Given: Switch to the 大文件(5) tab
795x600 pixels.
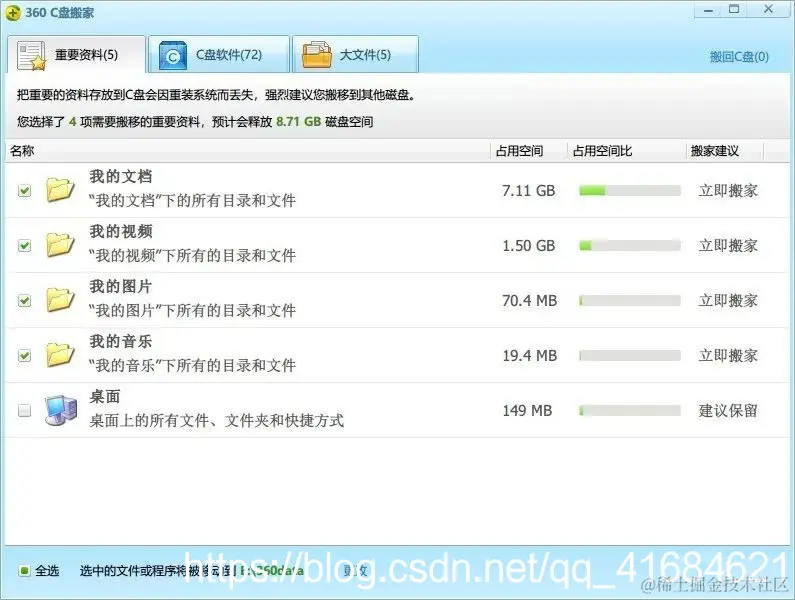Looking at the screenshot, I should [355, 54].
